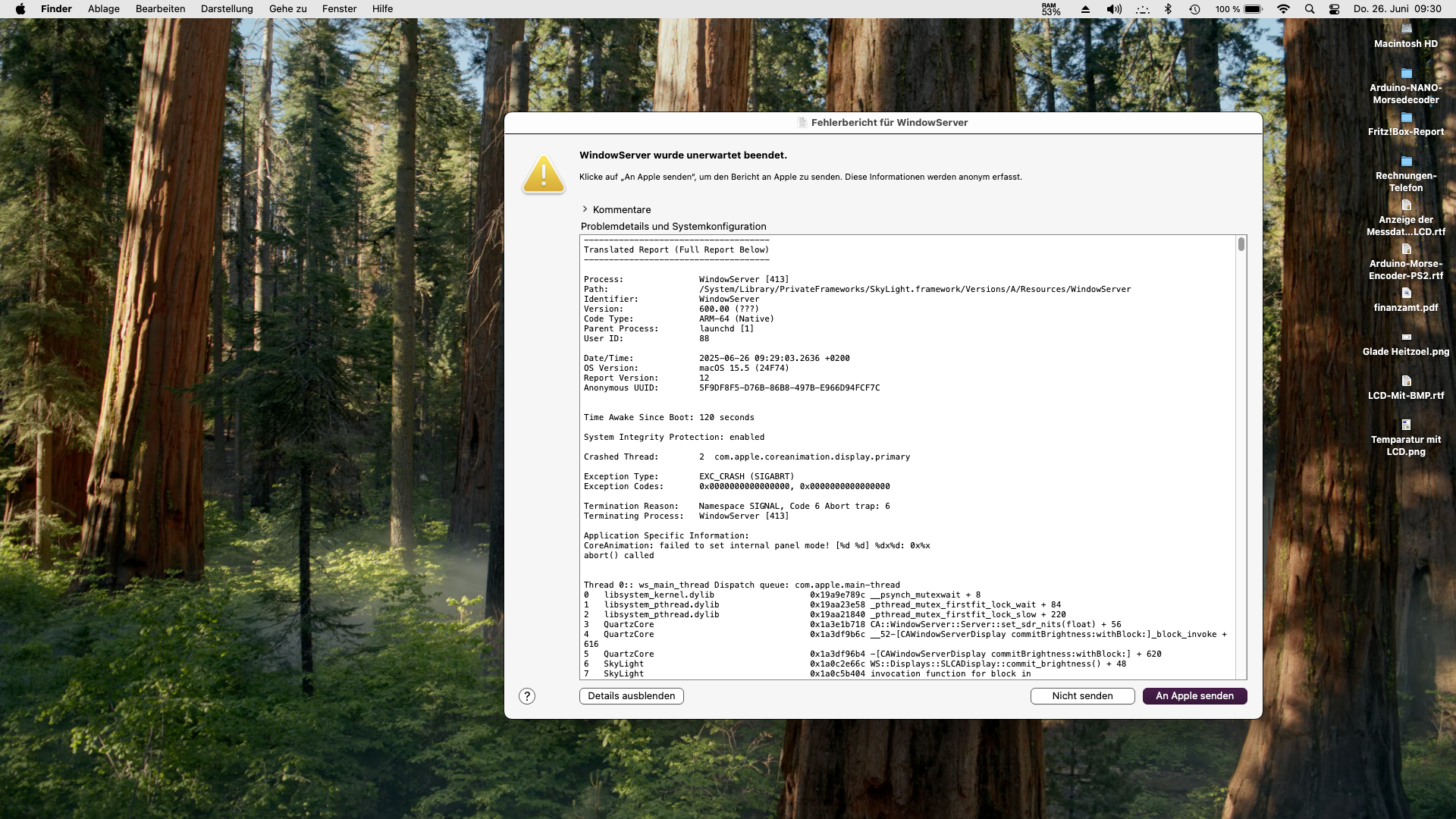Select the Macintosh HD desktop icon
The image size is (1456, 819).
1406,30
